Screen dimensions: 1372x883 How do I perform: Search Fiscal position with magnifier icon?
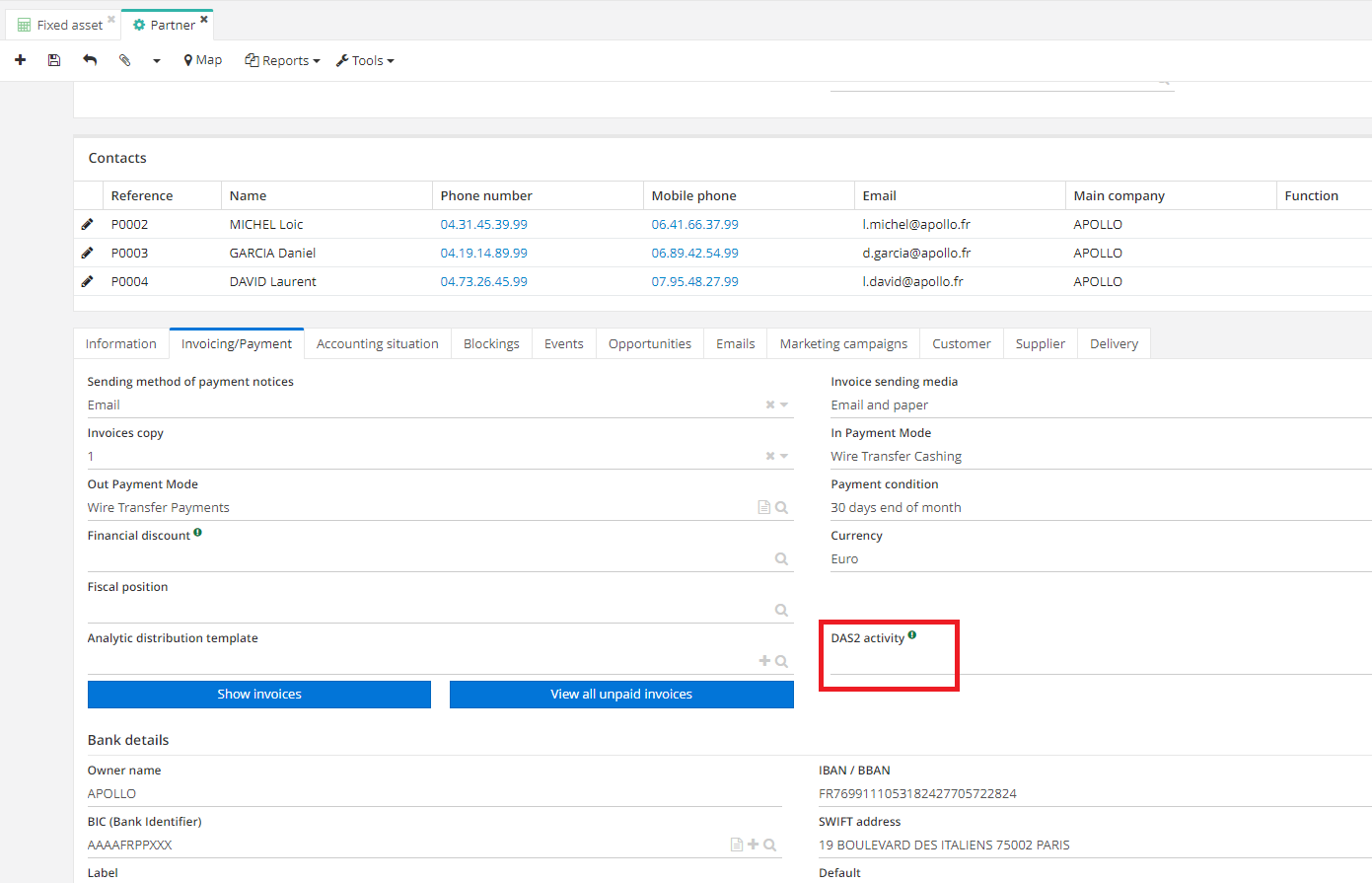pyautogui.click(x=781, y=610)
